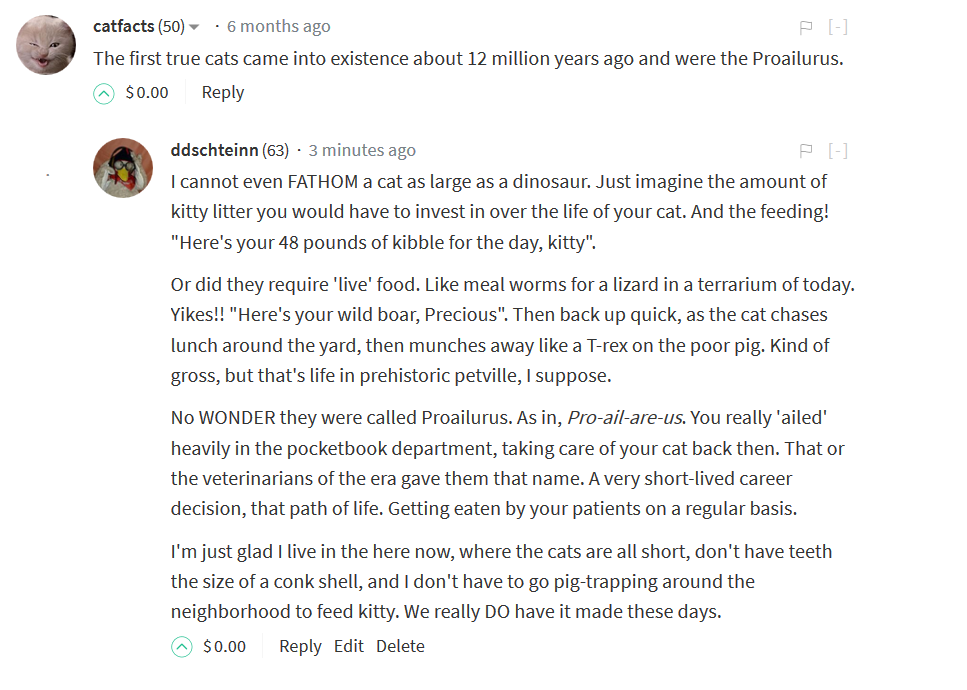The height and width of the screenshot is (690, 967).
Task: Click the '3 minutes ago' timestamp
Action: point(362,150)
